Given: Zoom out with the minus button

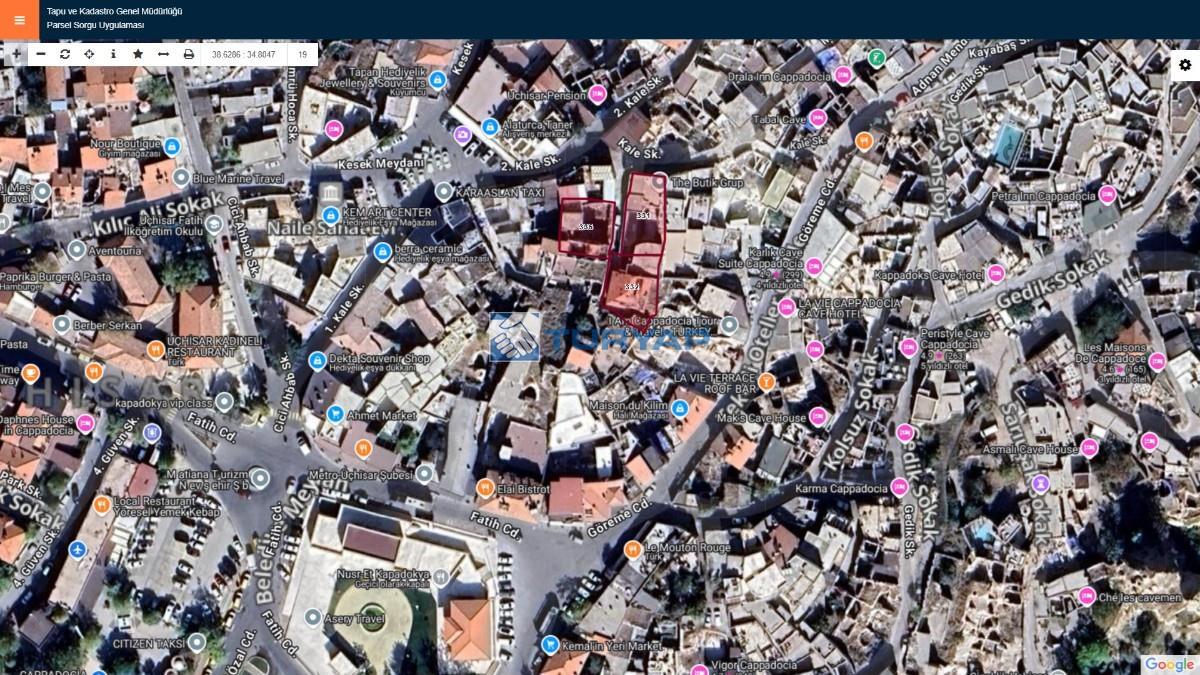Looking at the screenshot, I should pyautogui.click(x=41, y=54).
